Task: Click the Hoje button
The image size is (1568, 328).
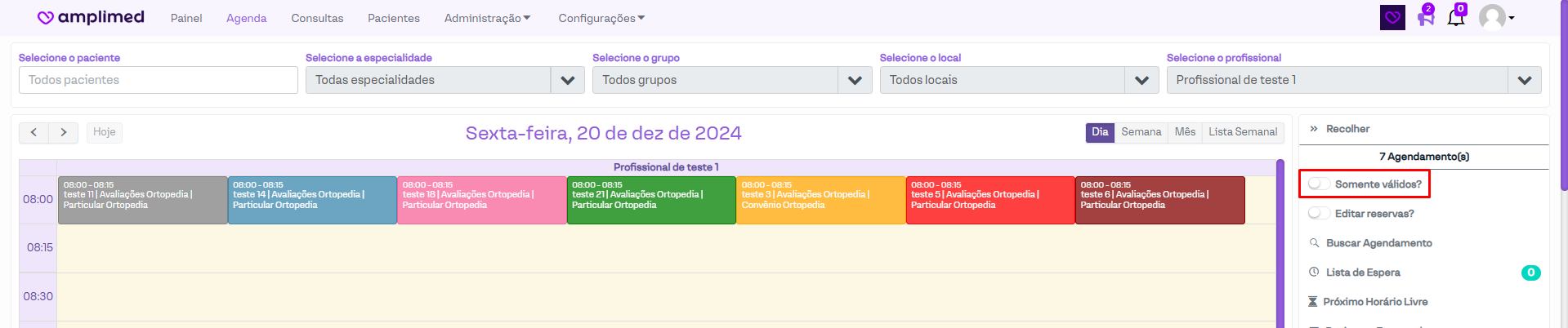Action: coord(104,132)
